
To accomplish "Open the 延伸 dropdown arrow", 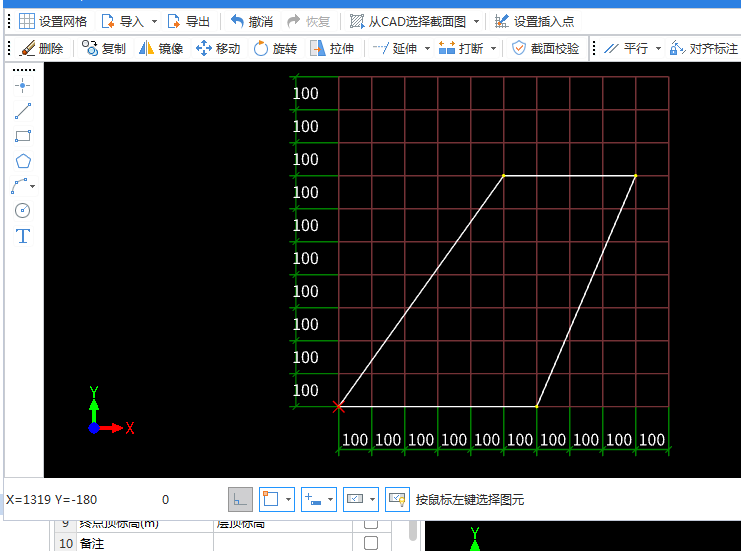I will tap(428, 48).
